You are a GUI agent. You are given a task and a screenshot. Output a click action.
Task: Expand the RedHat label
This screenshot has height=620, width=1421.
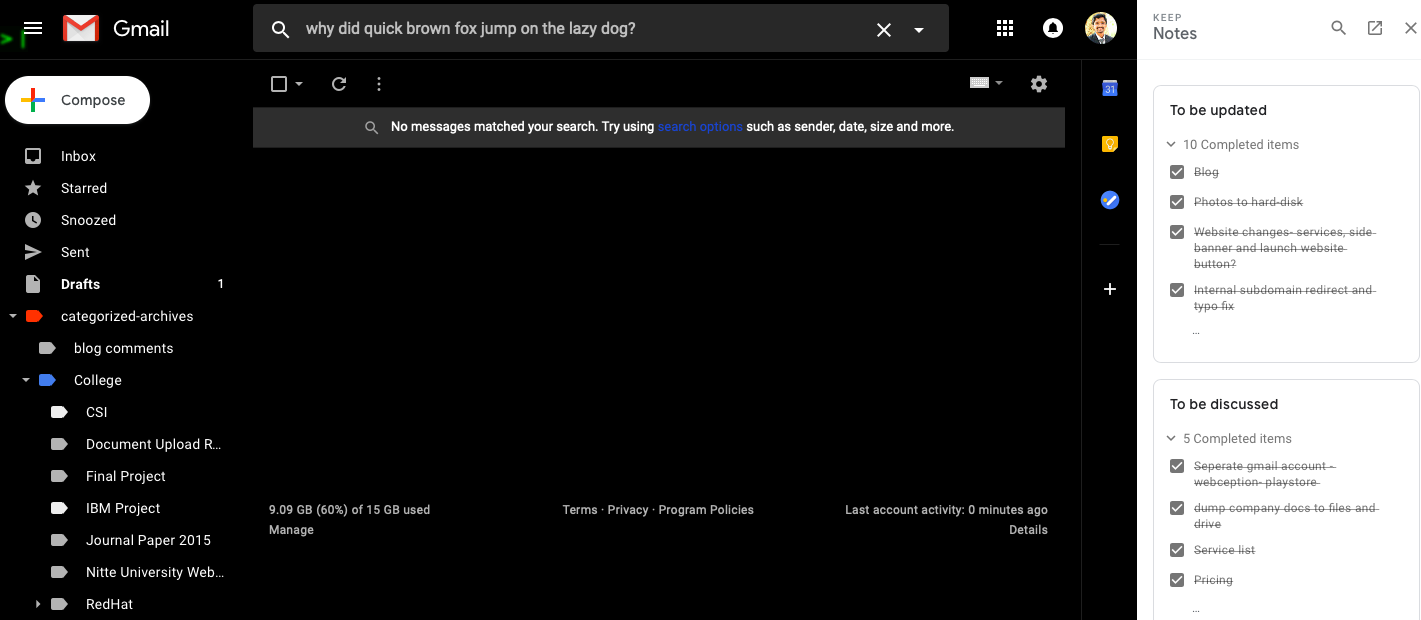[x=37, y=604]
